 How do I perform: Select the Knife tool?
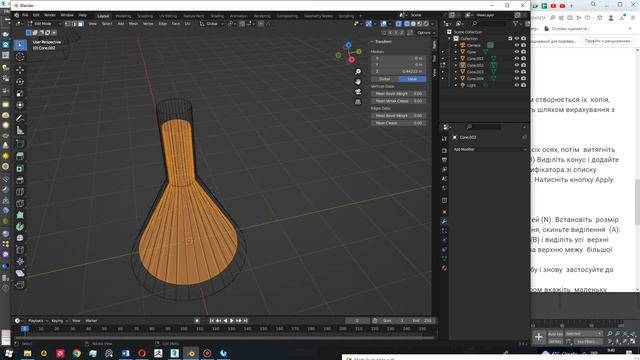(20, 203)
